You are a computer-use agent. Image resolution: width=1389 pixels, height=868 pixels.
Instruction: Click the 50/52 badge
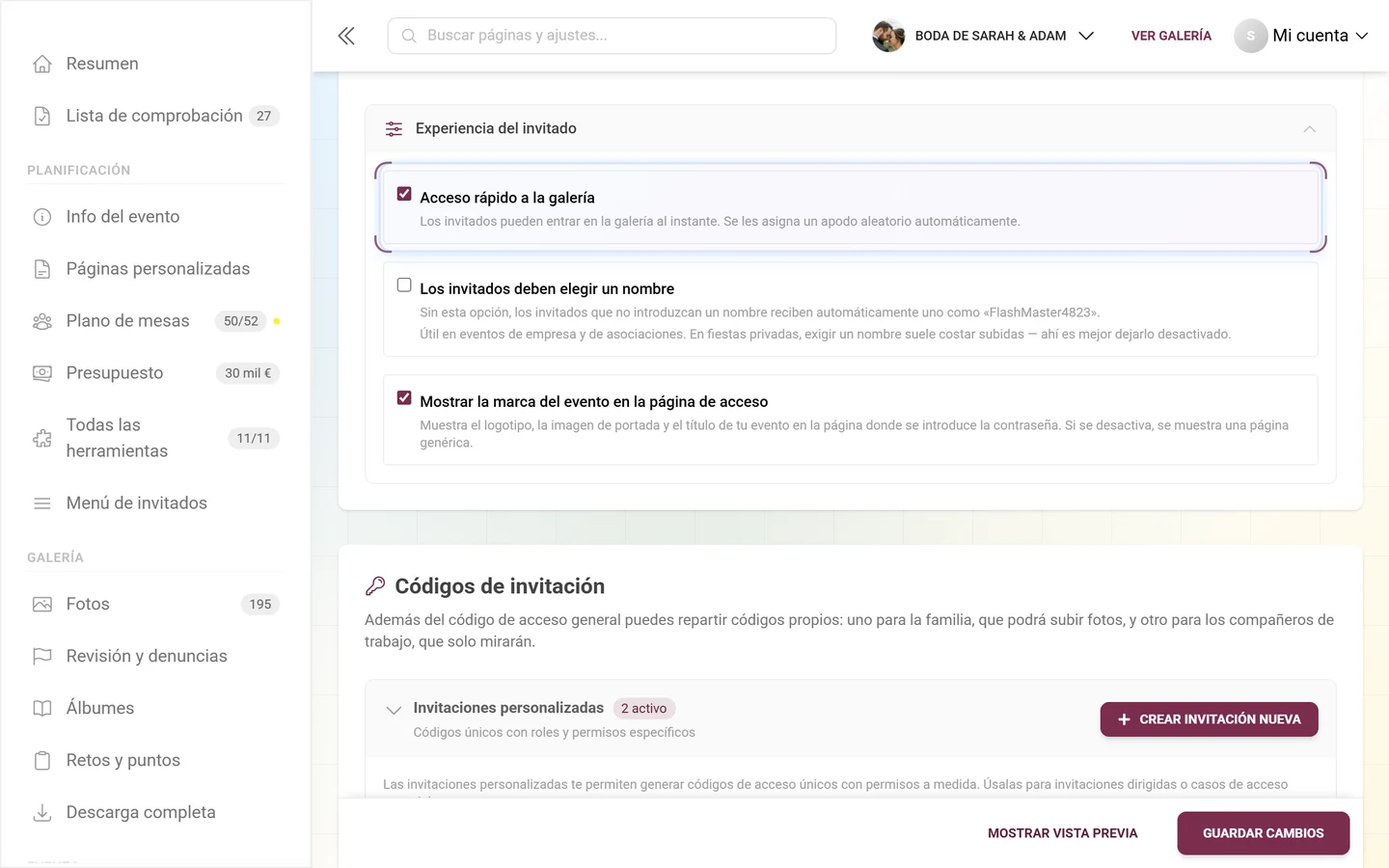click(241, 321)
